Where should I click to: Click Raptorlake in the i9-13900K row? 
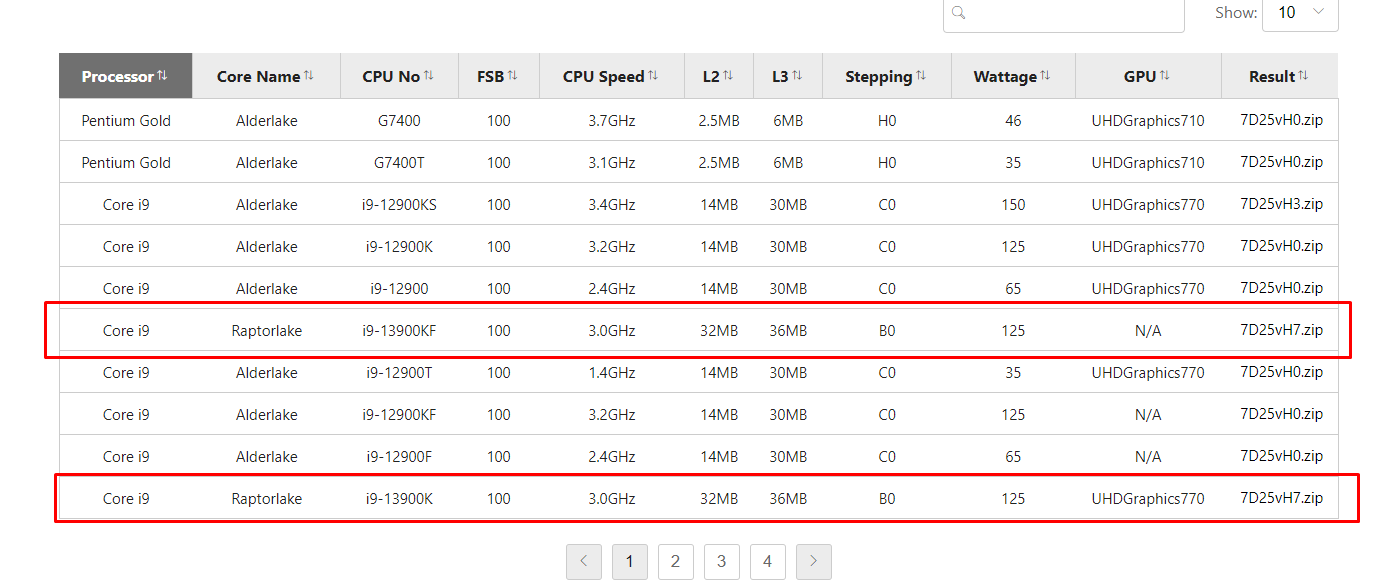tap(267, 499)
